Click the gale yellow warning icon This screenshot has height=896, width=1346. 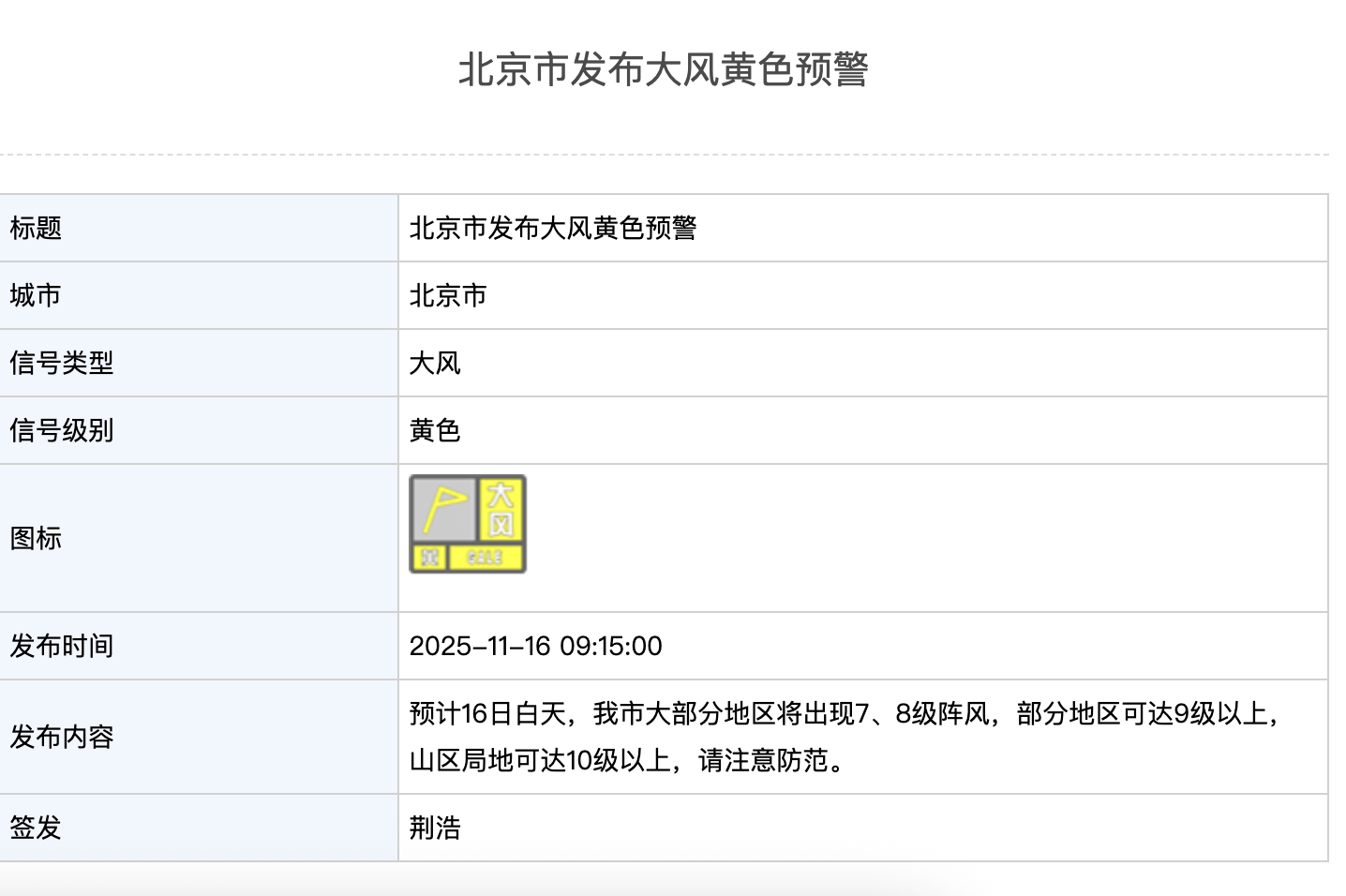click(x=468, y=524)
